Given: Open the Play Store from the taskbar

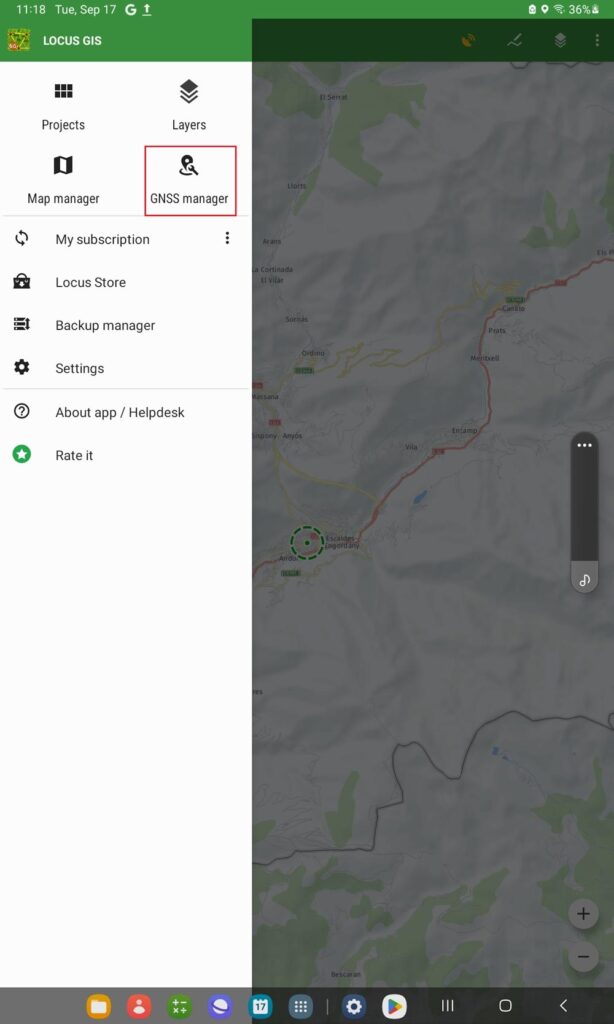Looking at the screenshot, I should [x=394, y=1006].
